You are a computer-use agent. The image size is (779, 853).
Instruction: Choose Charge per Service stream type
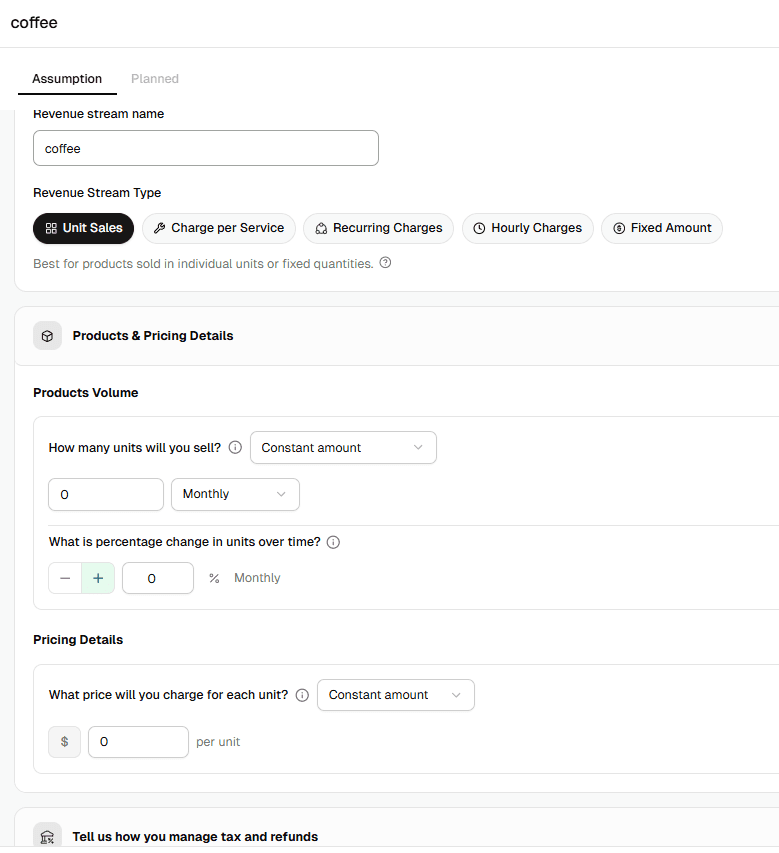tap(219, 228)
